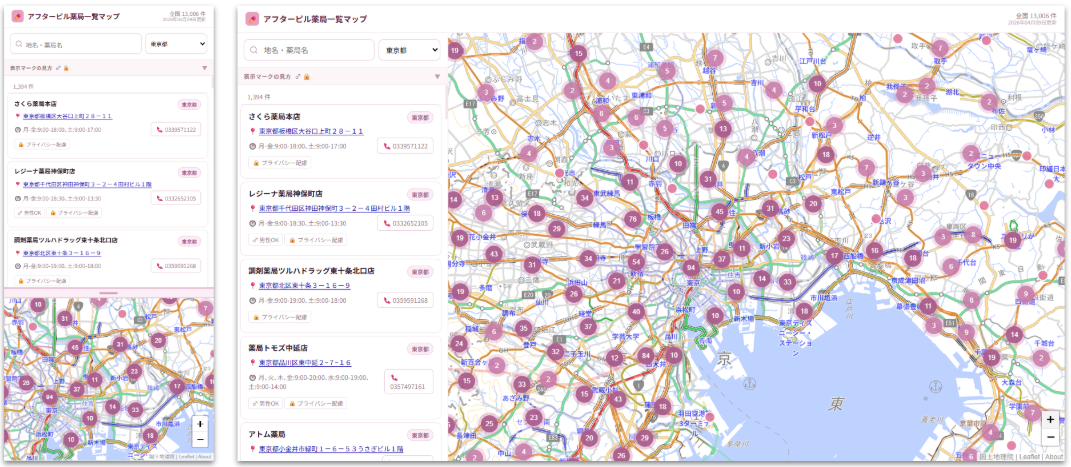Open the 76 cluster marker on desktop map
Screen dimensions: 1071x467
coord(632,219)
